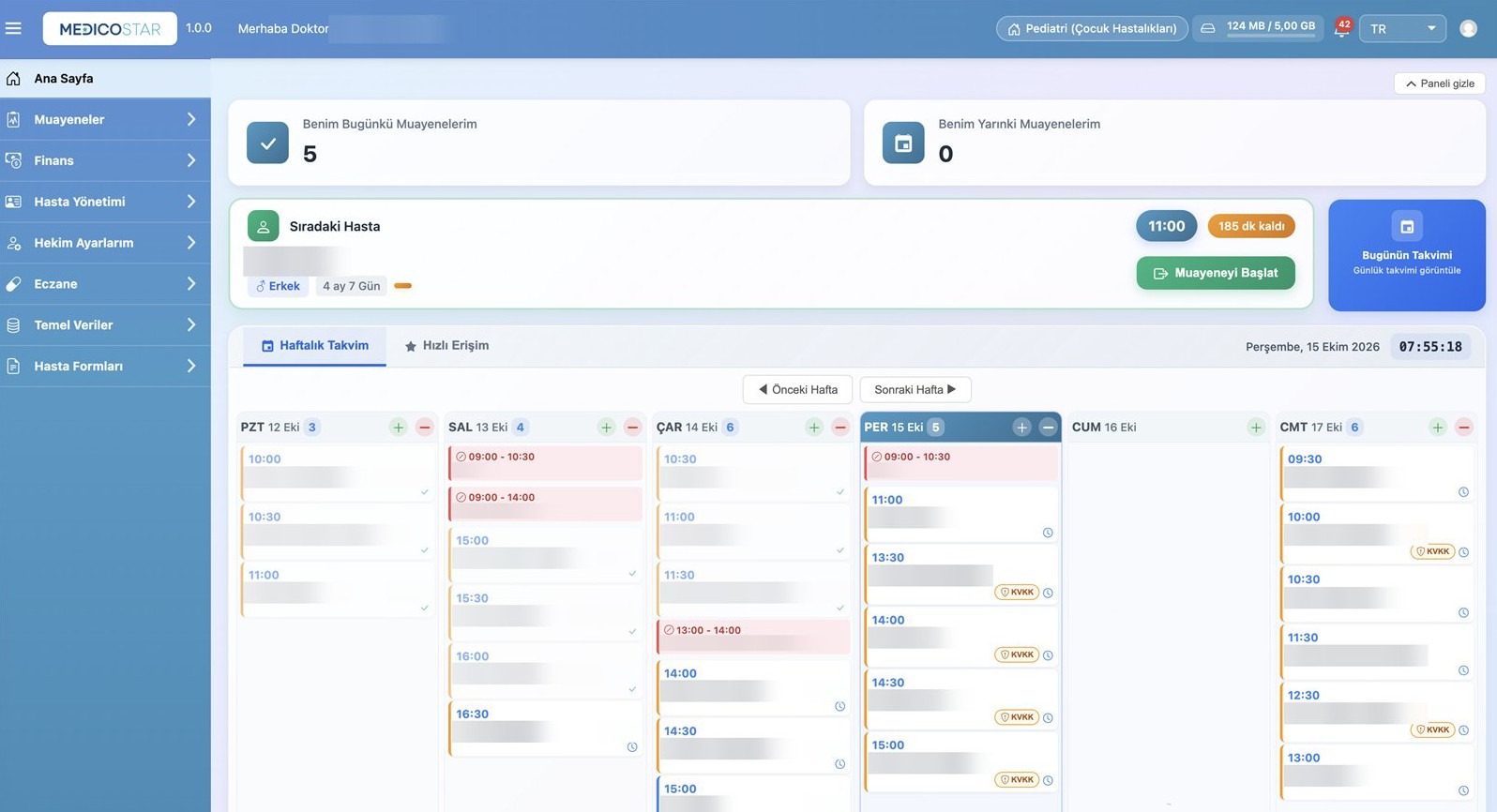Switch to Haftalık Takvim tab

pos(314,346)
